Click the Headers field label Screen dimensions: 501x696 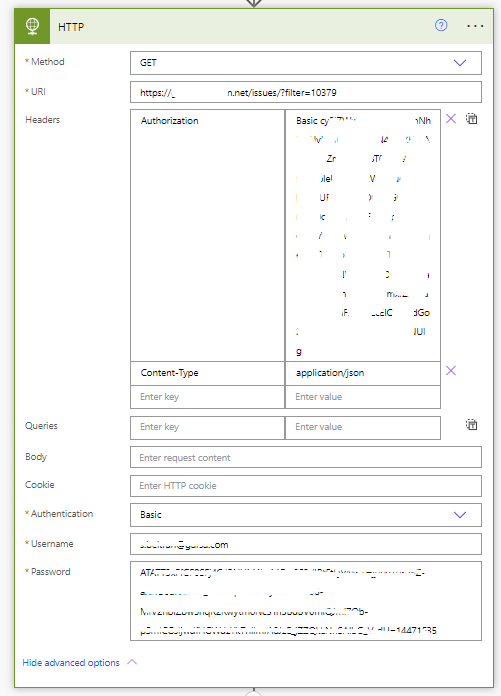click(x=43, y=119)
